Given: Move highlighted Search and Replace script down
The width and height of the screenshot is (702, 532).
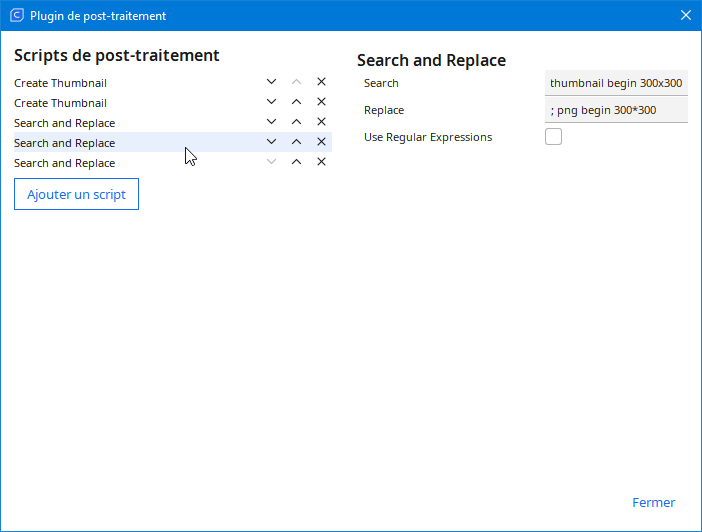Looking at the screenshot, I should (x=271, y=142).
